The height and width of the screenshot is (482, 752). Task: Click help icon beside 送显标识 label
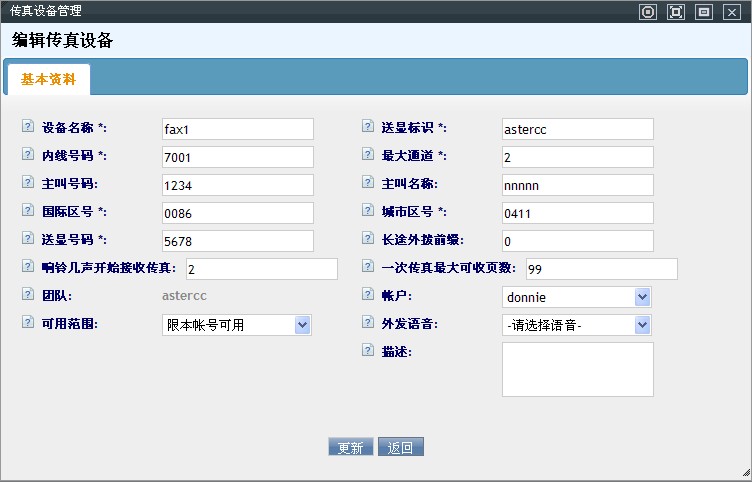point(367,128)
